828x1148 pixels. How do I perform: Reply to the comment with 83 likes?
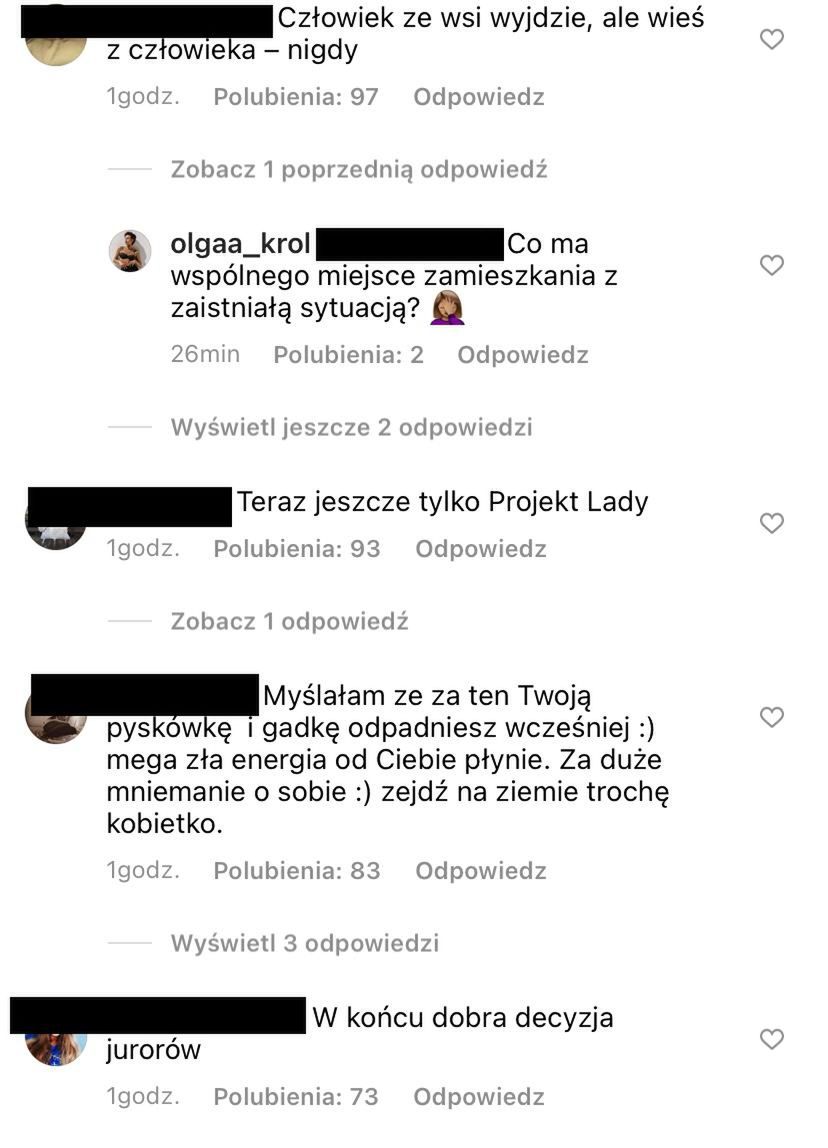point(481,871)
